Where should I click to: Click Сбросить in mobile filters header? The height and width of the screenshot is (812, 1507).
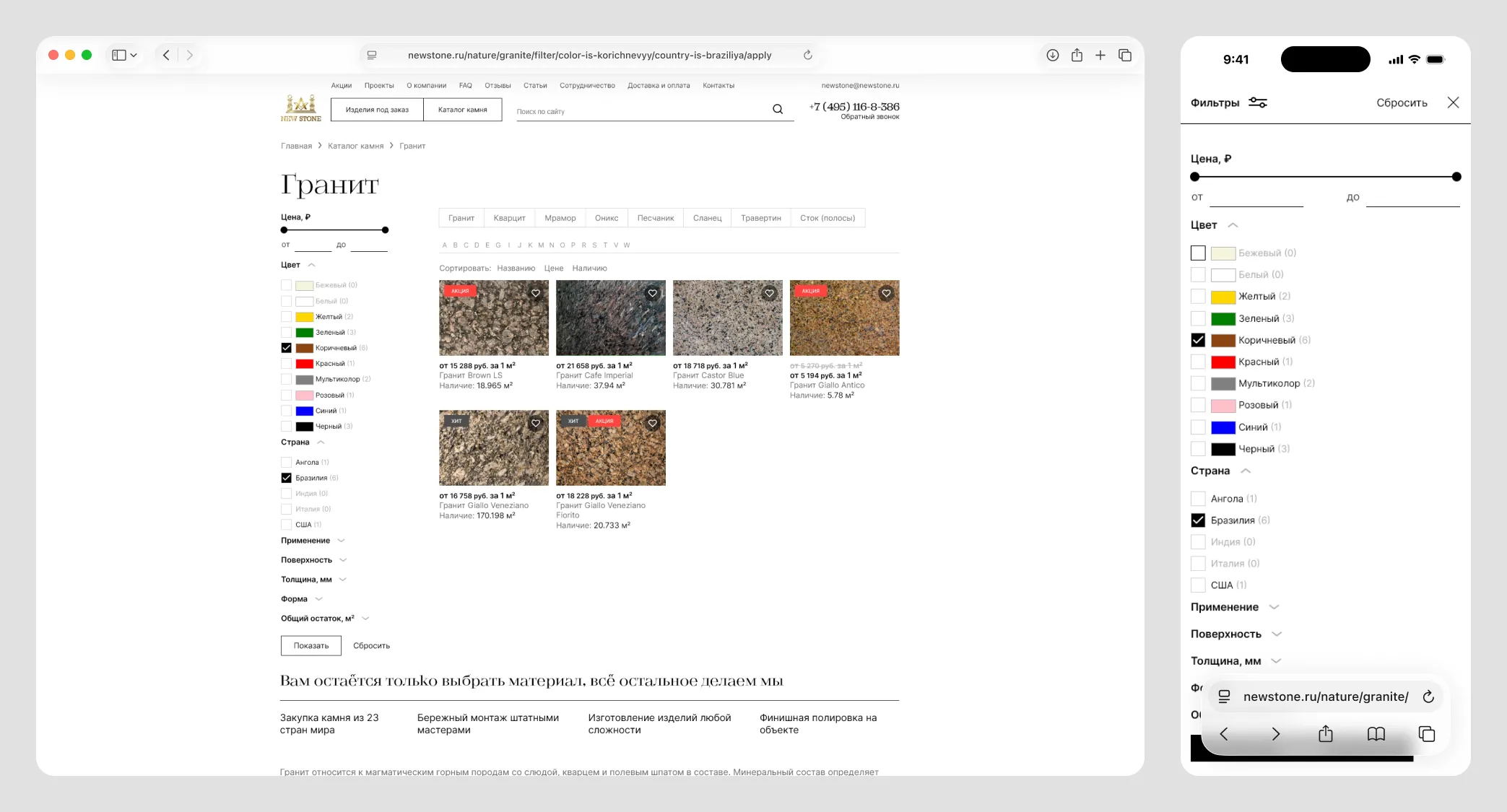(1401, 102)
